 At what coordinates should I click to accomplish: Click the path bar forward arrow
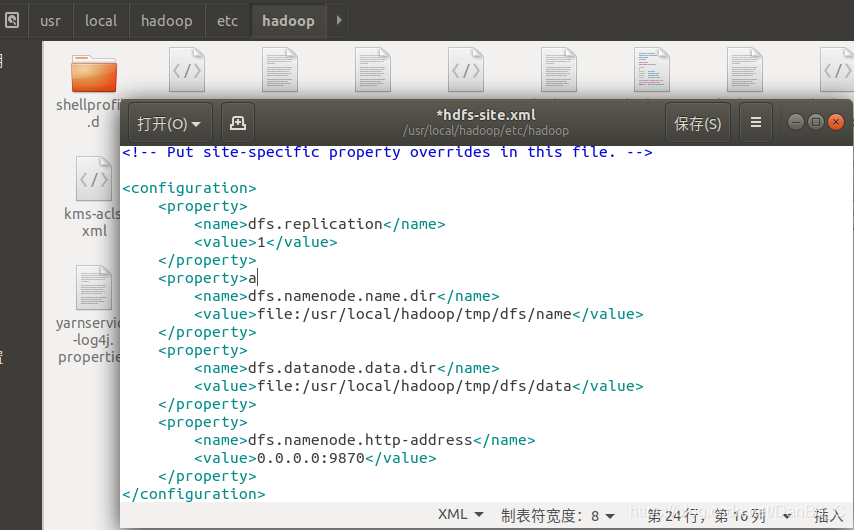click(x=339, y=21)
